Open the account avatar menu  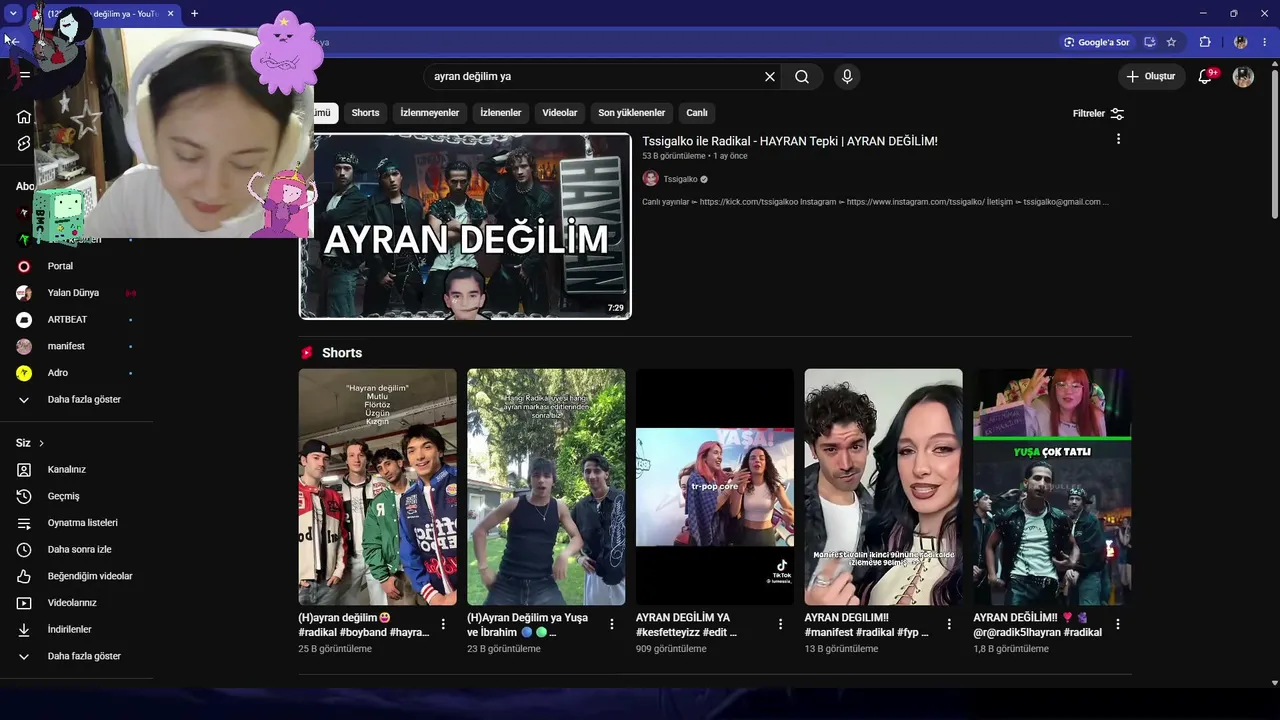pos(1243,77)
